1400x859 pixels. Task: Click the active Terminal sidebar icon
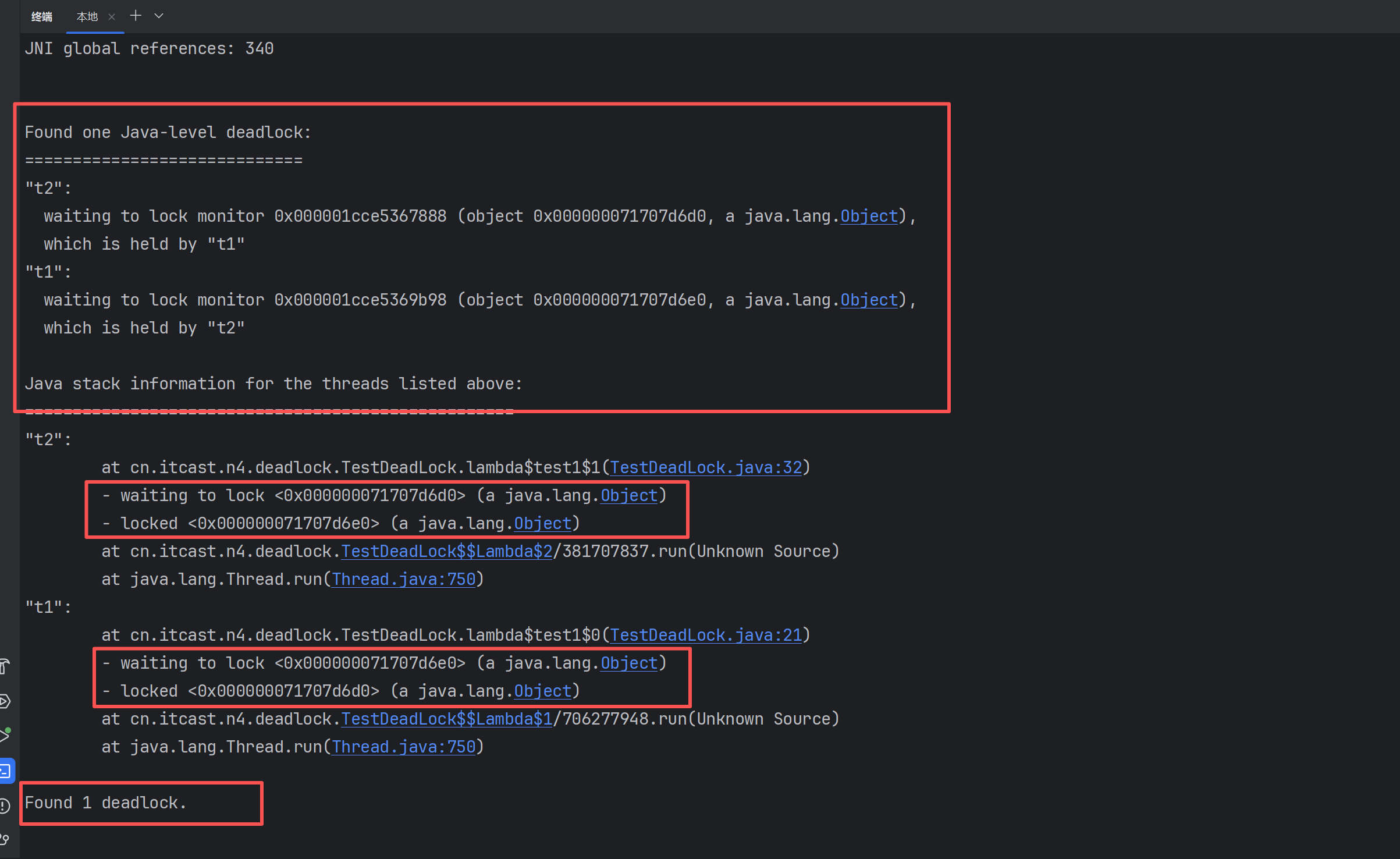(x=6, y=771)
